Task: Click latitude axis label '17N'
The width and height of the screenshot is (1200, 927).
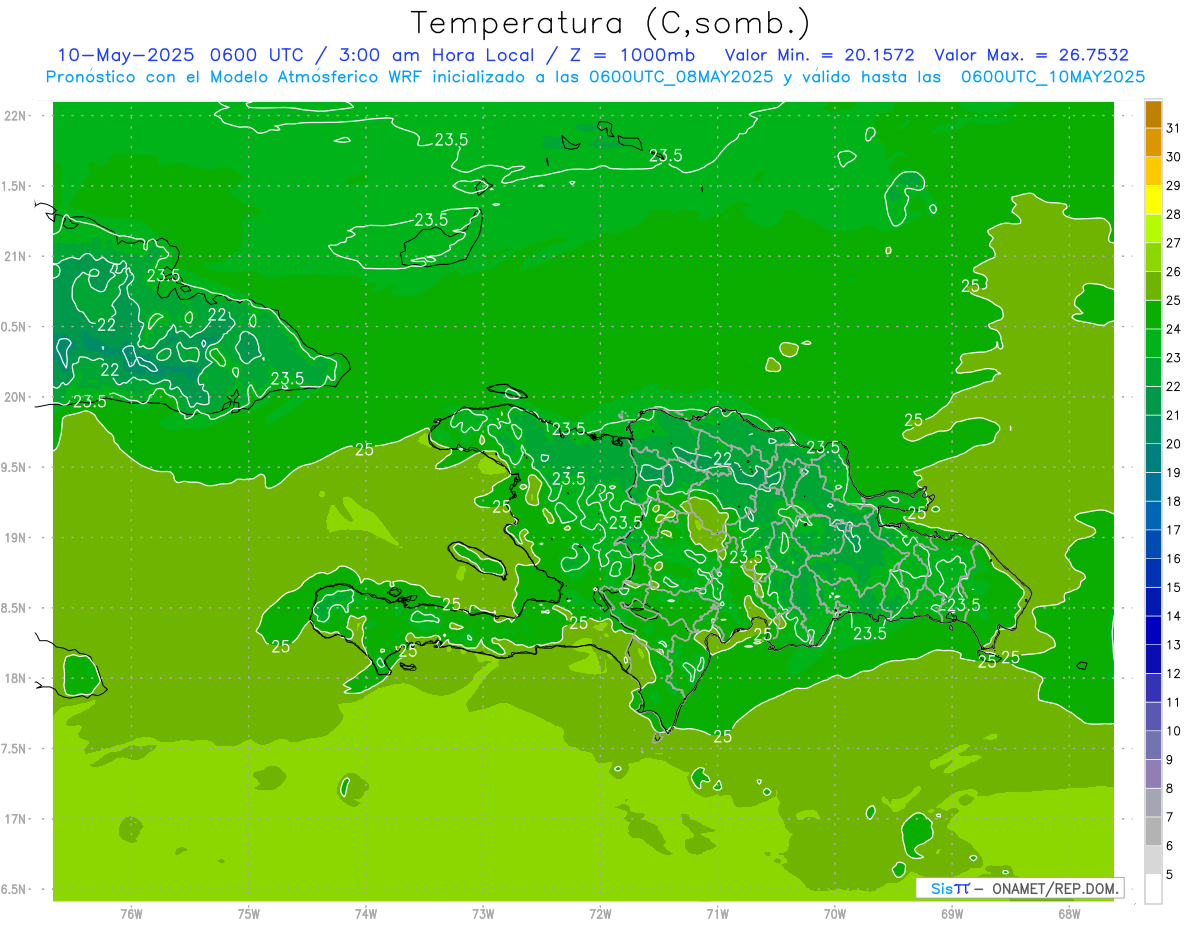Action: click(x=16, y=819)
